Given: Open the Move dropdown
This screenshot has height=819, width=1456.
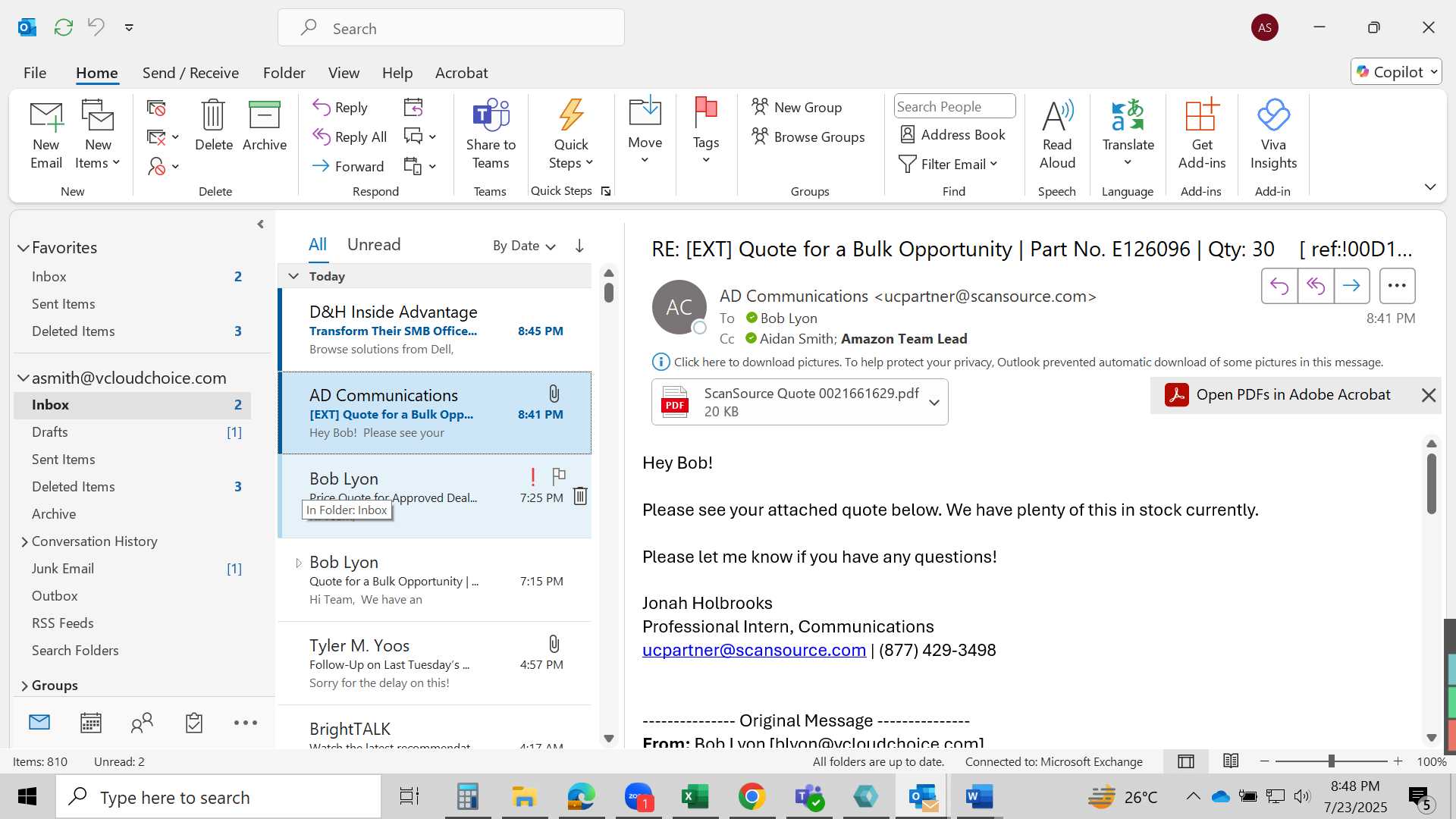Looking at the screenshot, I should click(x=645, y=130).
